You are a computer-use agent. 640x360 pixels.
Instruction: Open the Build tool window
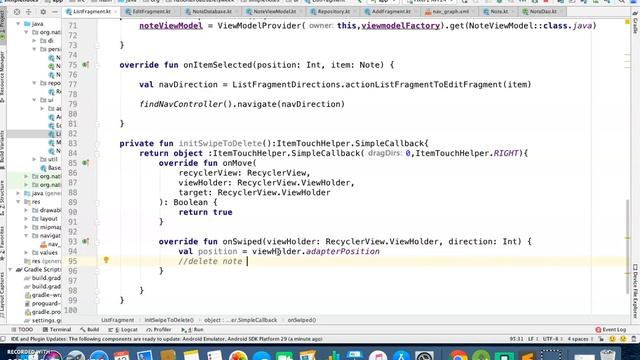[89, 329]
